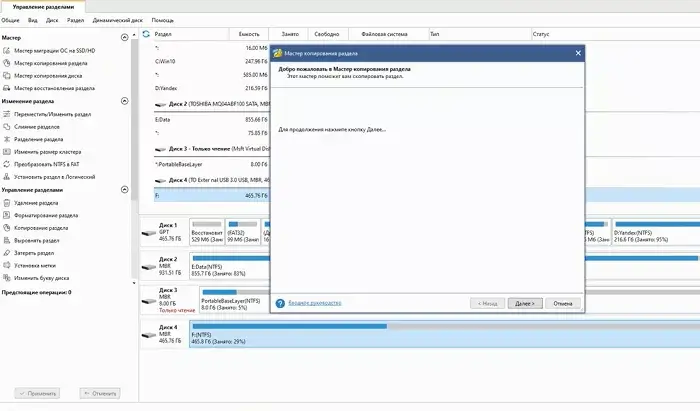Switch to the Управление разделами tab
The height and width of the screenshot is (411, 700).
point(43,7)
